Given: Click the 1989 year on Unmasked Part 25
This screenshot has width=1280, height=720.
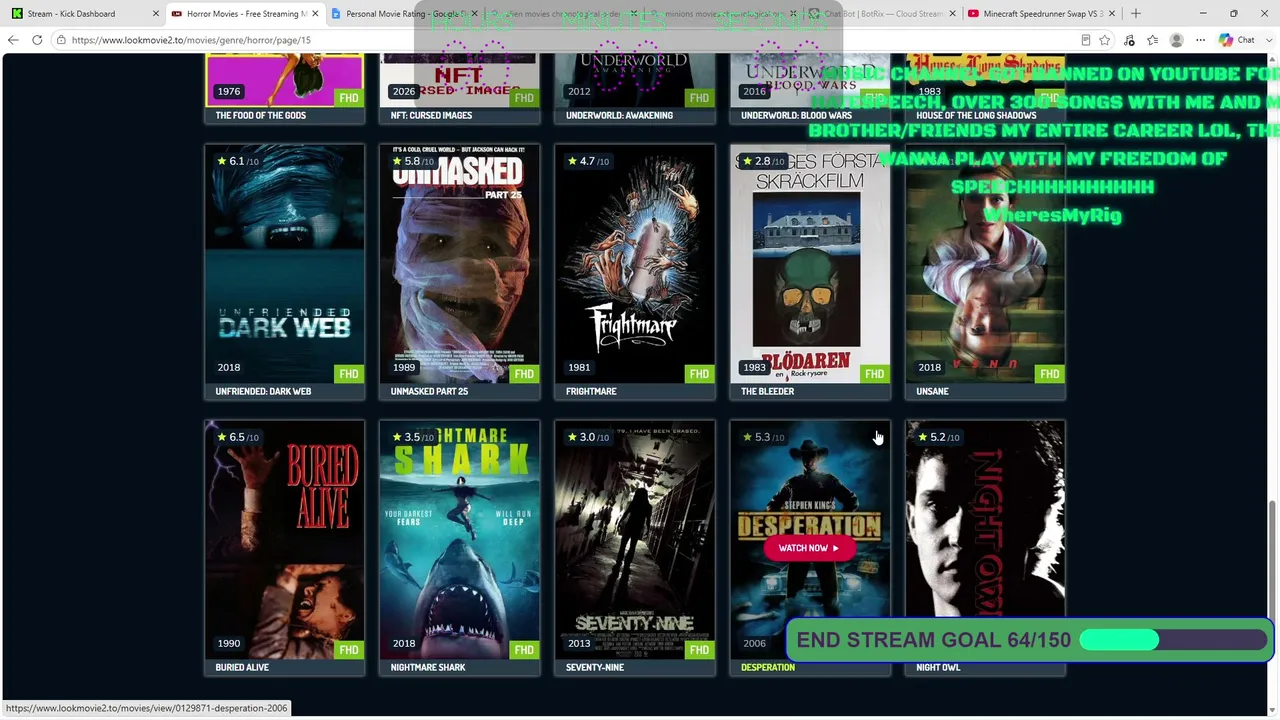Looking at the screenshot, I should click(x=404, y=367).
